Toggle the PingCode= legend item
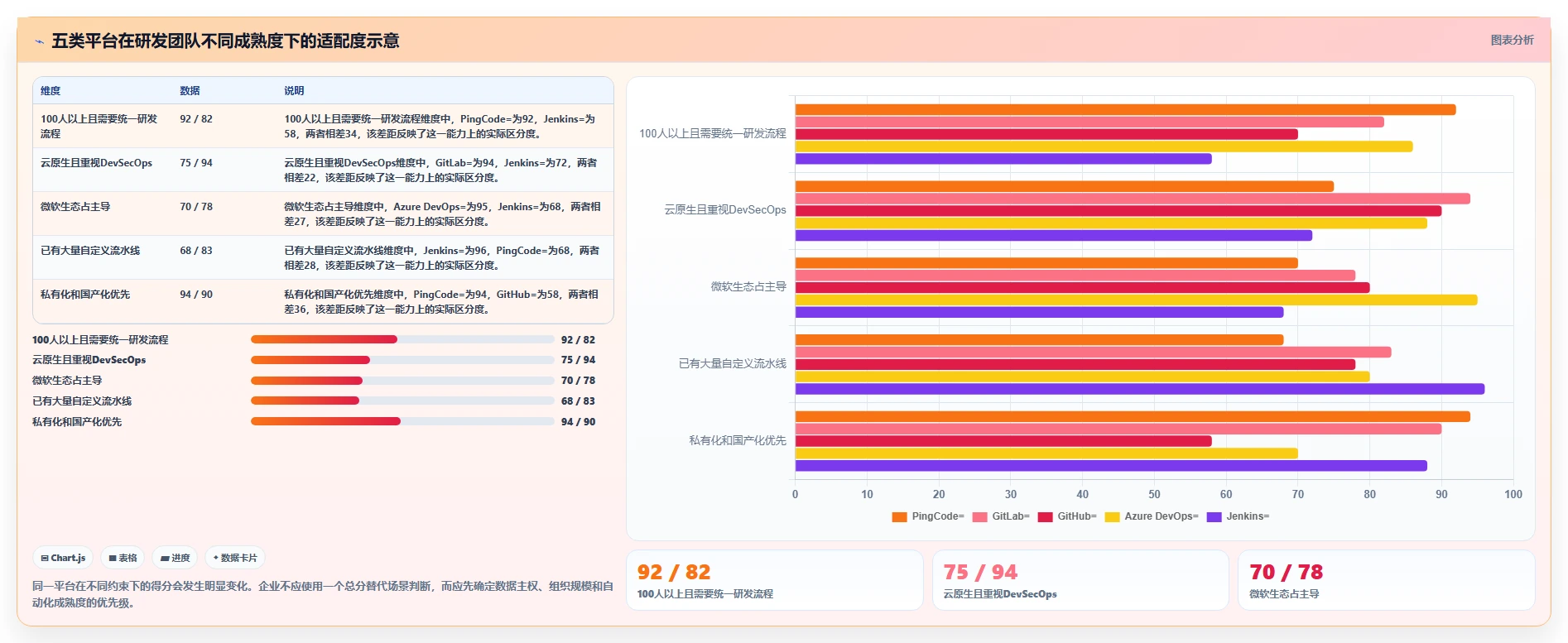The height and width of the screenshot is (643, 1568). 928,516
